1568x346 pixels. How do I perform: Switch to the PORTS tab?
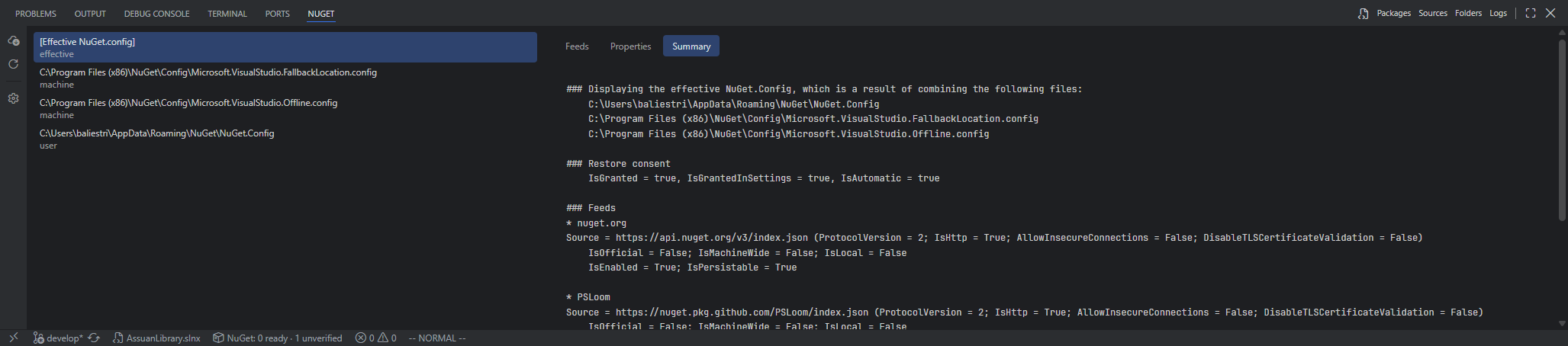[277, 14]
